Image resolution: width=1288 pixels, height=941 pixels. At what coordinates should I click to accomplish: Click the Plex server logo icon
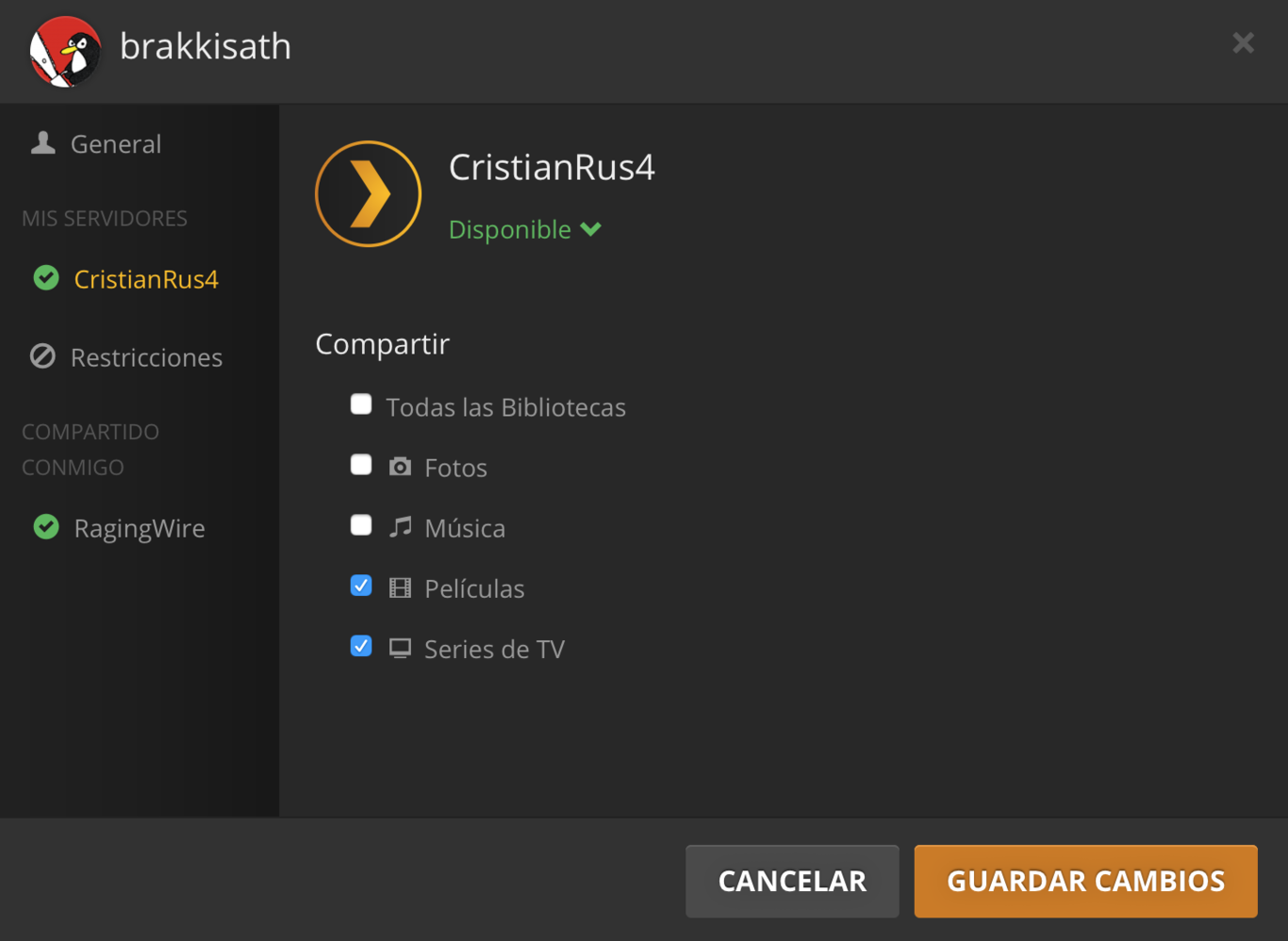[x=368, y=194]
